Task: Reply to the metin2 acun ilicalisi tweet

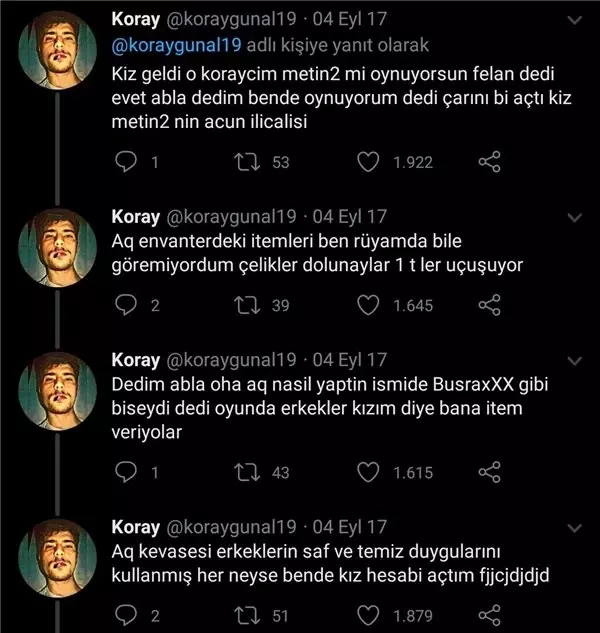Action: point(126,162)
